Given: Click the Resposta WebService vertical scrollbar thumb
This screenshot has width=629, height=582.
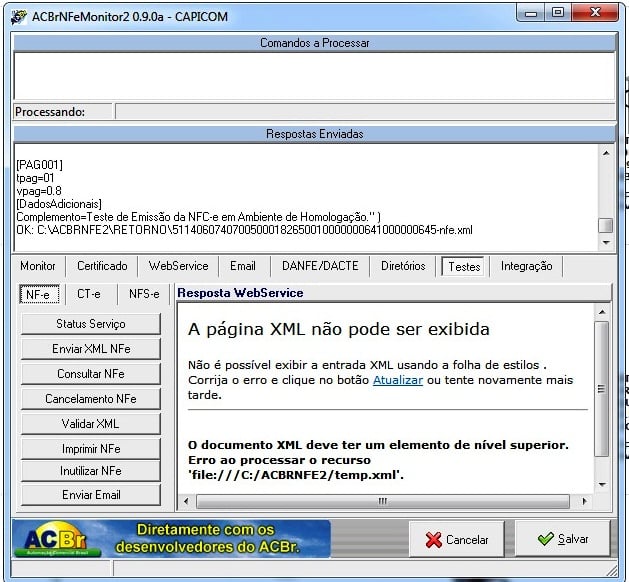Looking at the screenshot, I should coord(601,388).
